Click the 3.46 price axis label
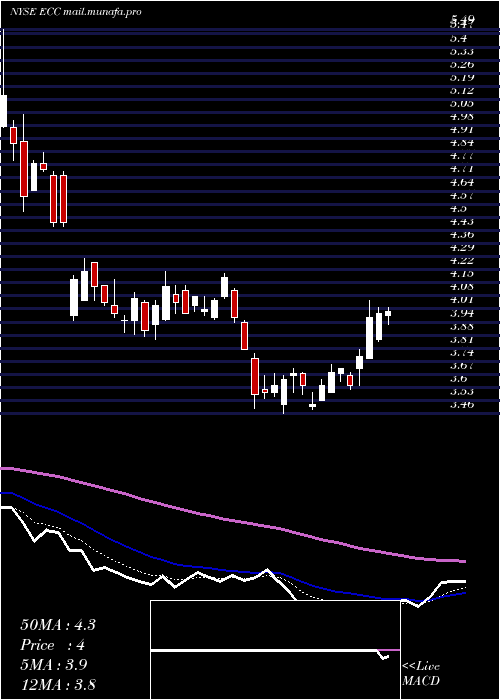The width and height of the screenshot is (500, 700). [x=462, y=404]
